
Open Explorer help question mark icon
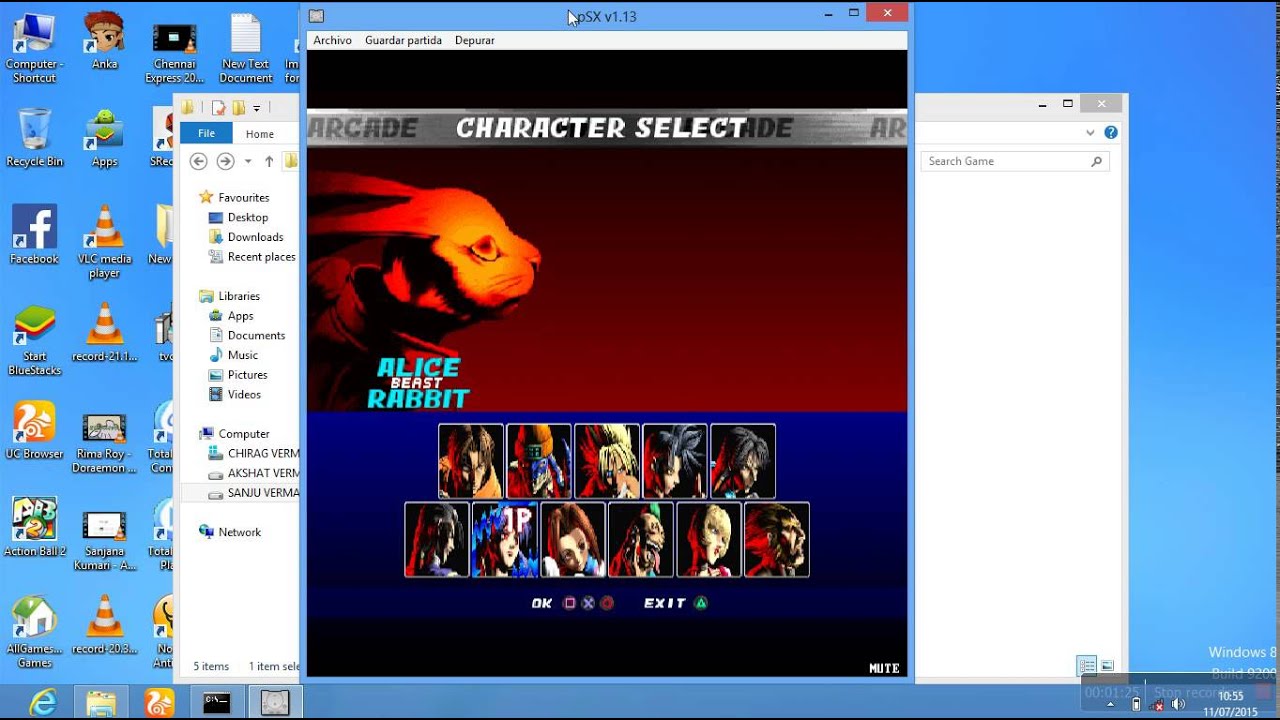(x=1111, y=132)
